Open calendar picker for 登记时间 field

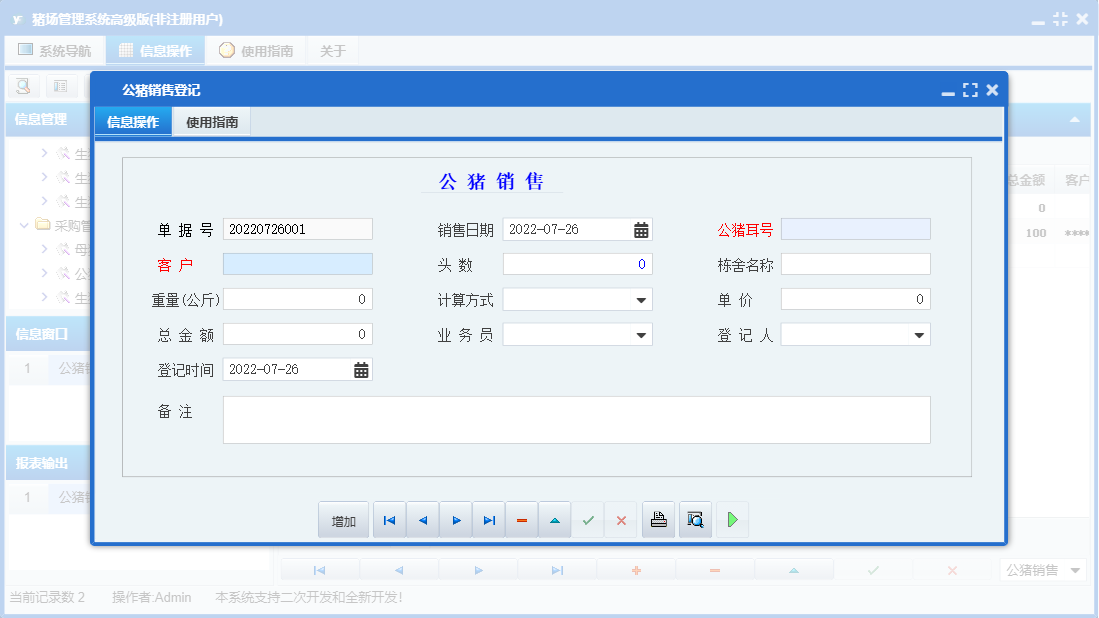361,369
